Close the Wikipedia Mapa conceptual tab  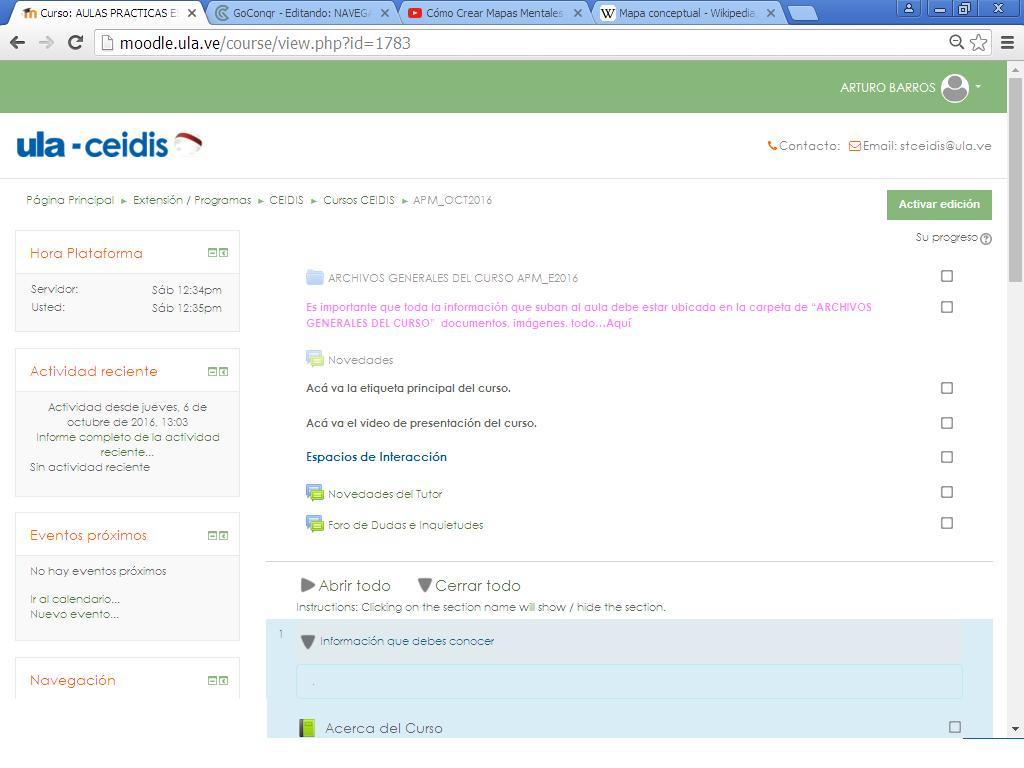click(771, 13)
